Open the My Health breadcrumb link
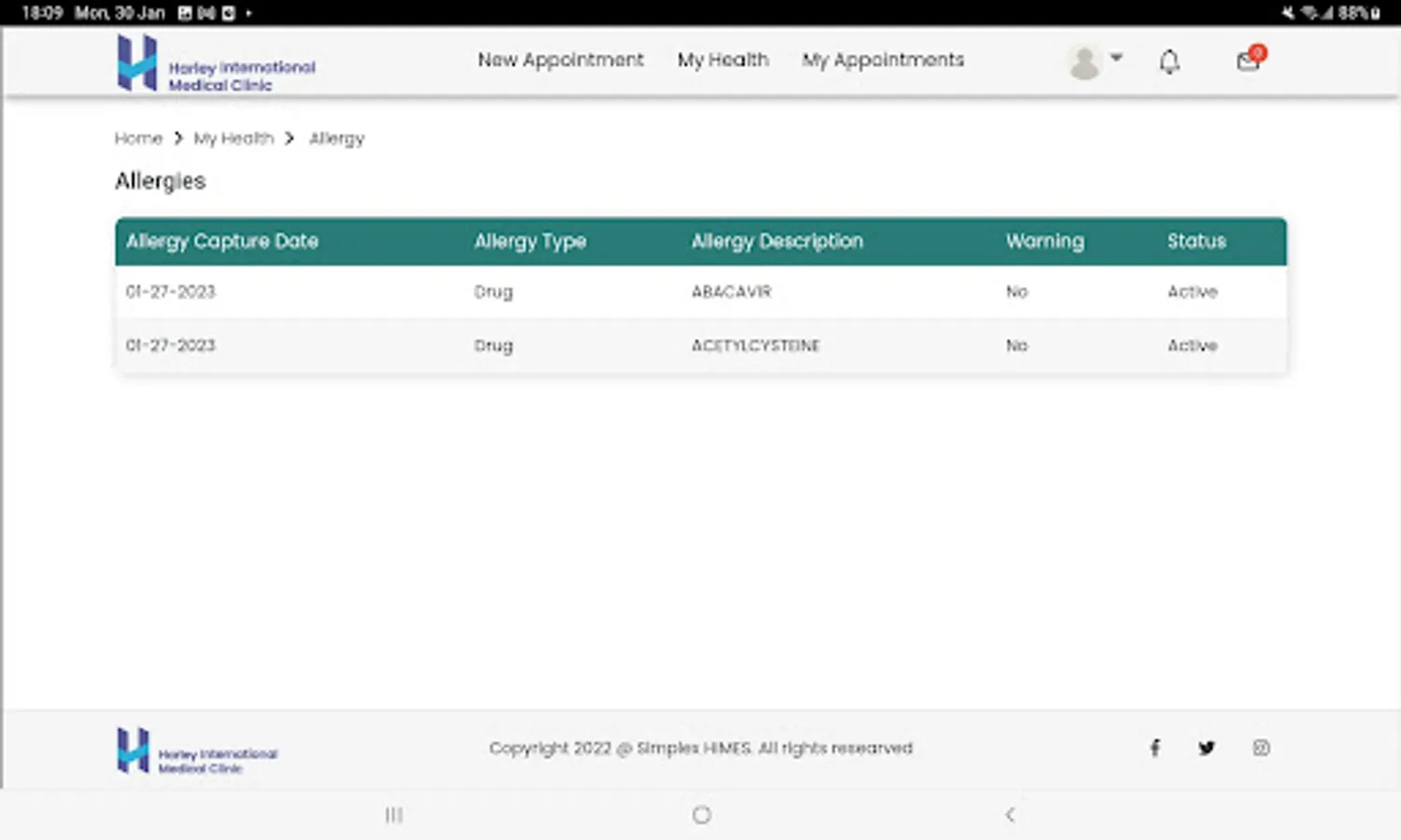 click(232, 138)
